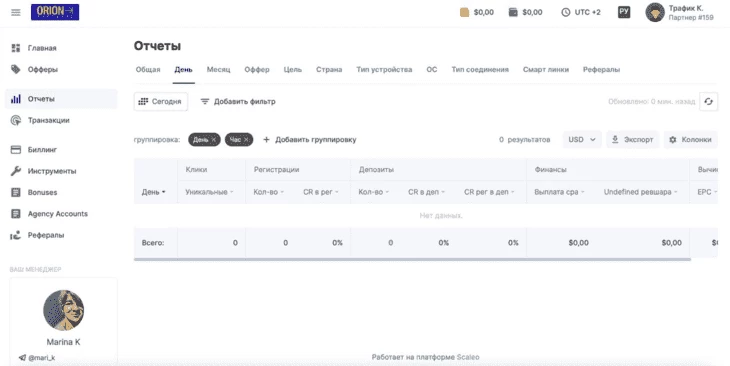Open the Колонки settings button
This screenshot has height=366, width=730.
[690, 140]
